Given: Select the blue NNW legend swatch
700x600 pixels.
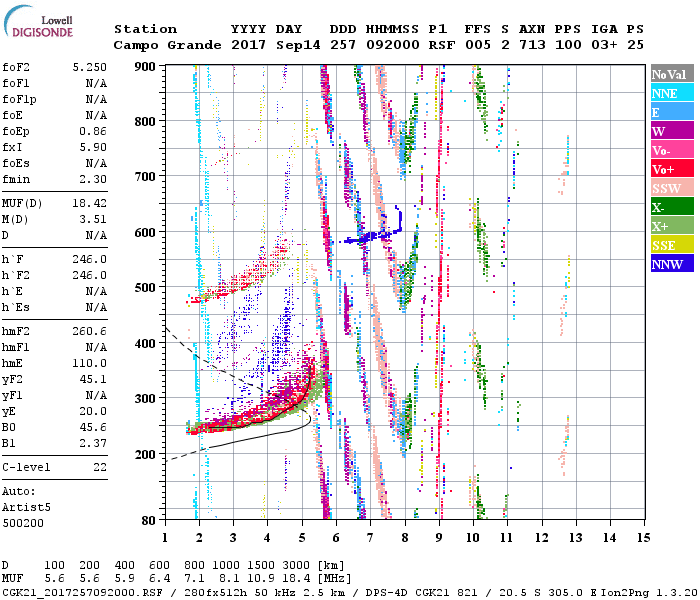Looking at the screenshot, I should 671,264.
